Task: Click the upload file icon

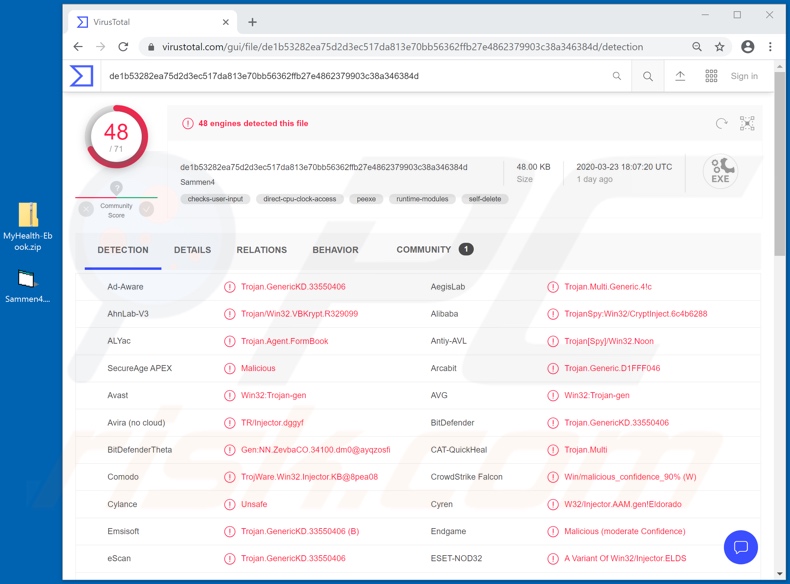Action: [x=680, y=76]
